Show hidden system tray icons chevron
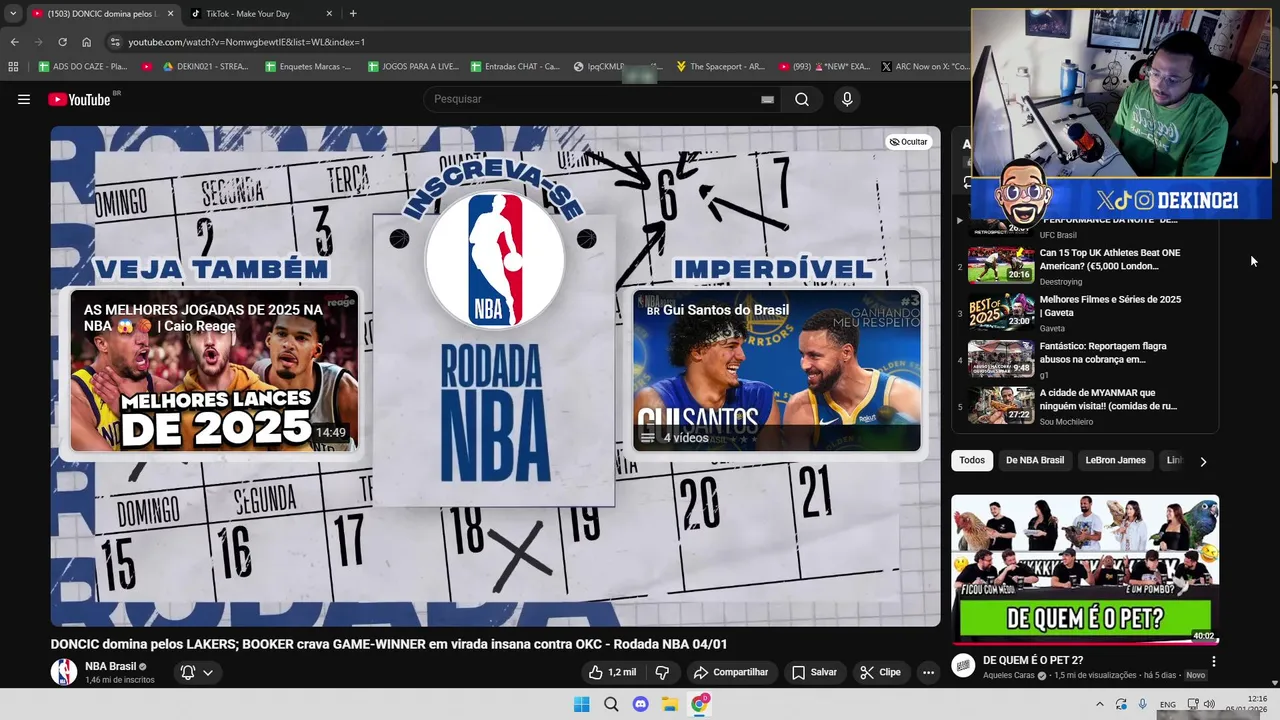The height and width of the screenshot is (720, 1280). tap(1098, 704)
